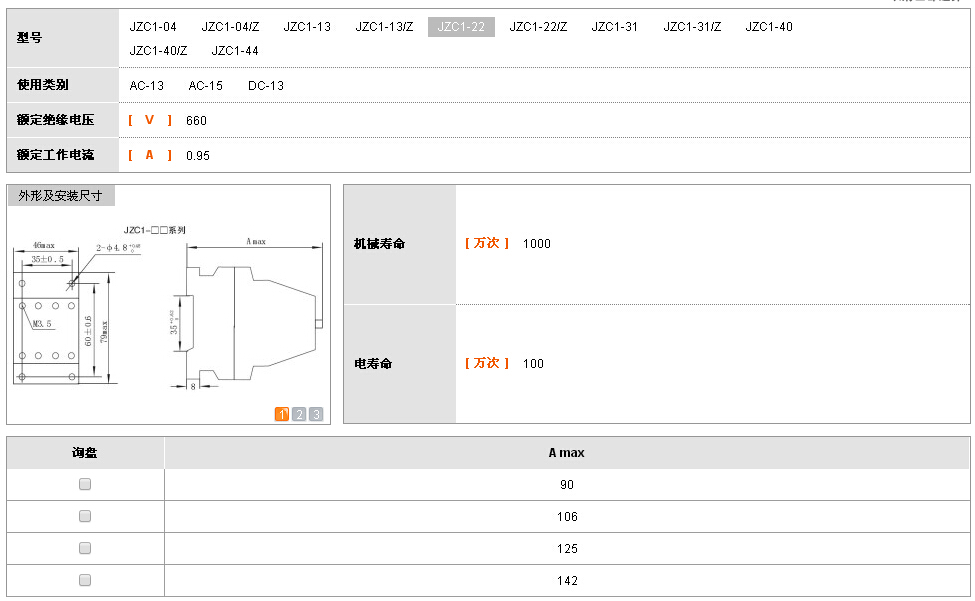Viewport: 975px width, 601px height.
Task: Click the 外形及安装尺寸 label tab
Action: (61, 196)
